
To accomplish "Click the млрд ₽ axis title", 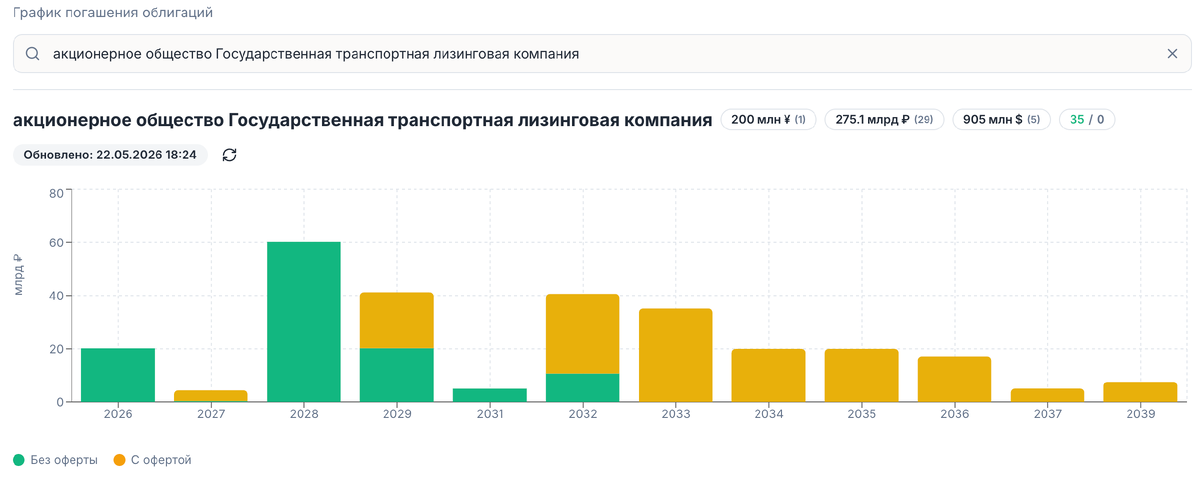I will tap(20, 277).
